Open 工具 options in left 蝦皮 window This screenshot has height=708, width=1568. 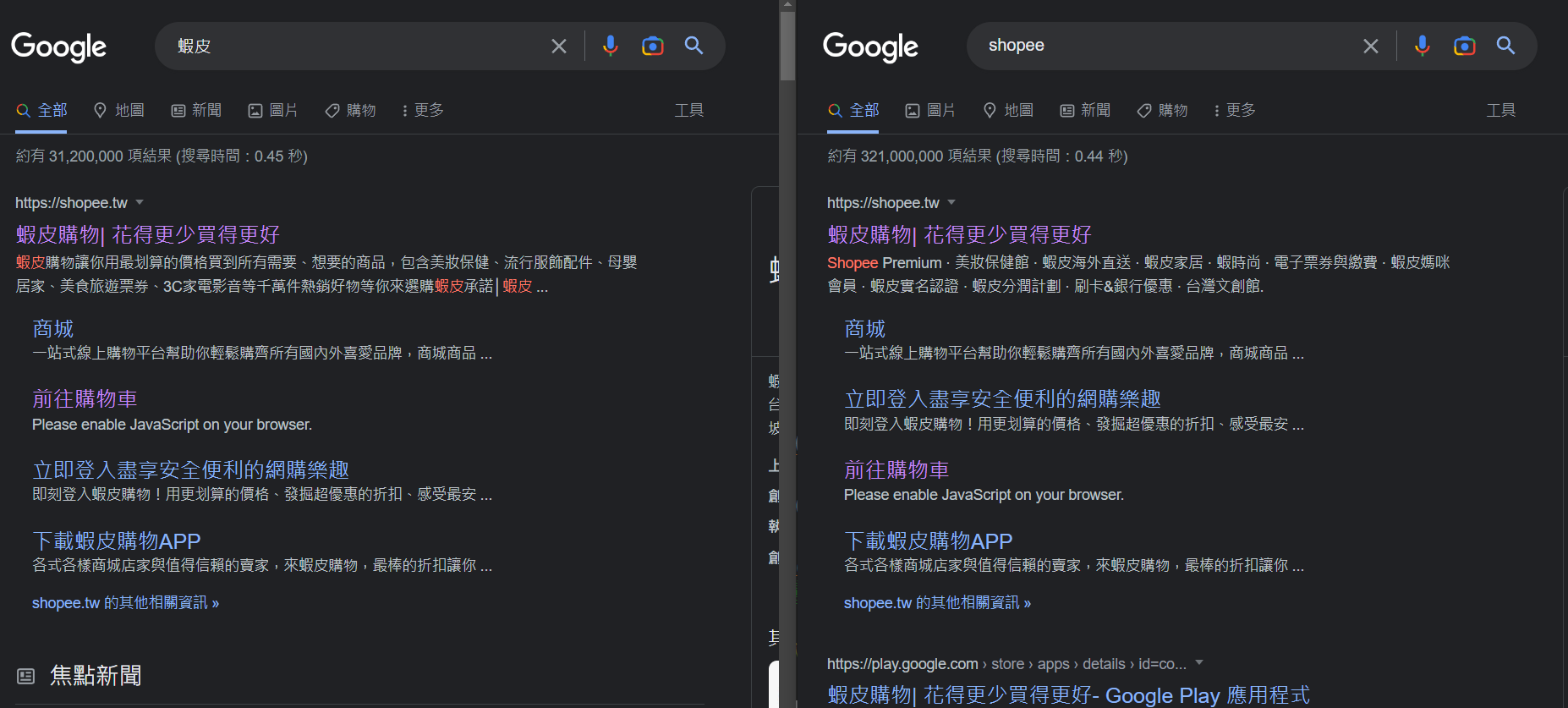pyautogui.click(x=689, y=110)
